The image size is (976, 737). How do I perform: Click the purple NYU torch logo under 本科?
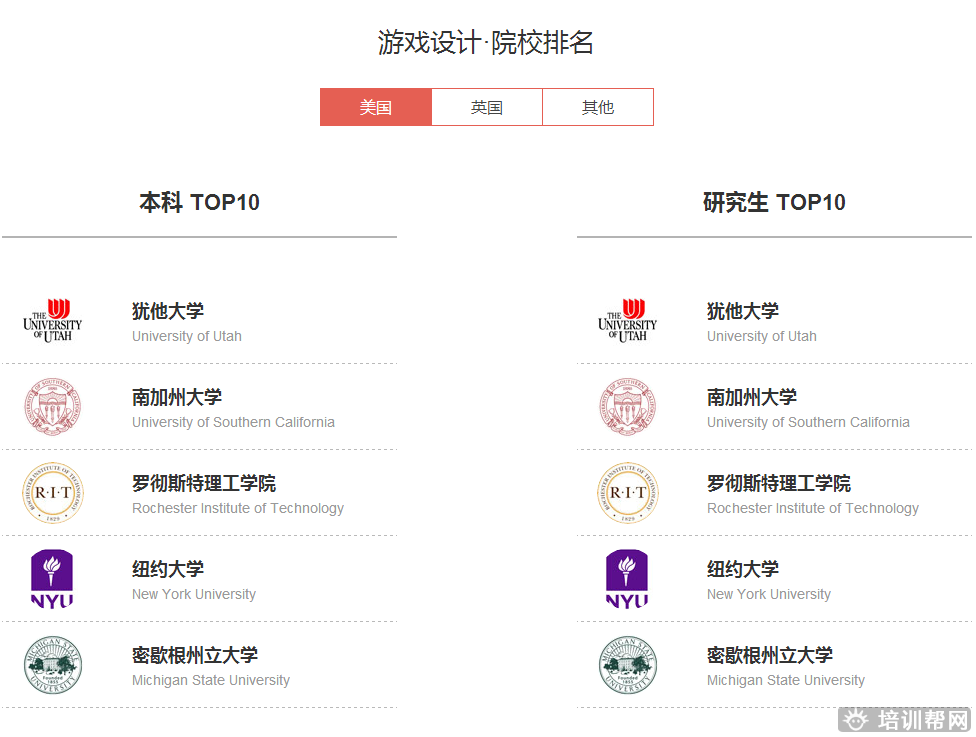point(52,579)
